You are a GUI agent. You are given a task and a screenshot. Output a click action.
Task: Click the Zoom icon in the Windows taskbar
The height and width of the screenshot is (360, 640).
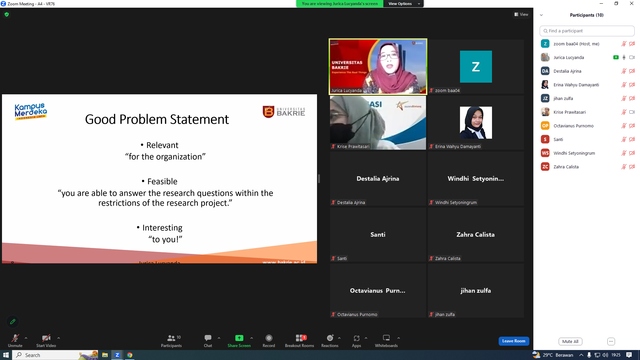pos(117,355)
